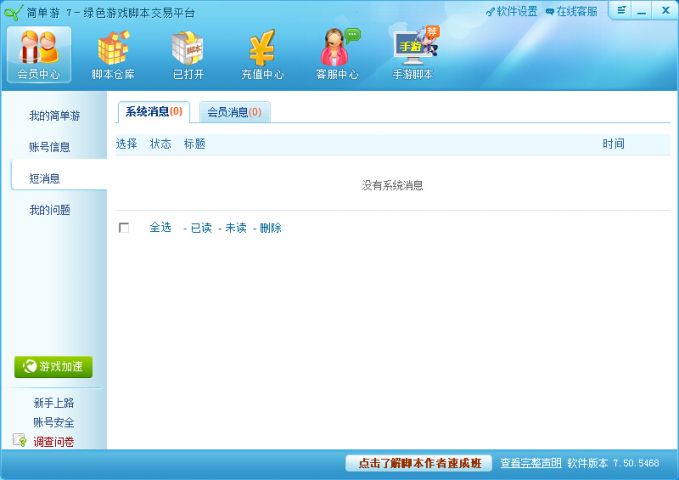Open the 会员中心 member center icon
The image size is (679, 480).
click(x=39, y=54)
